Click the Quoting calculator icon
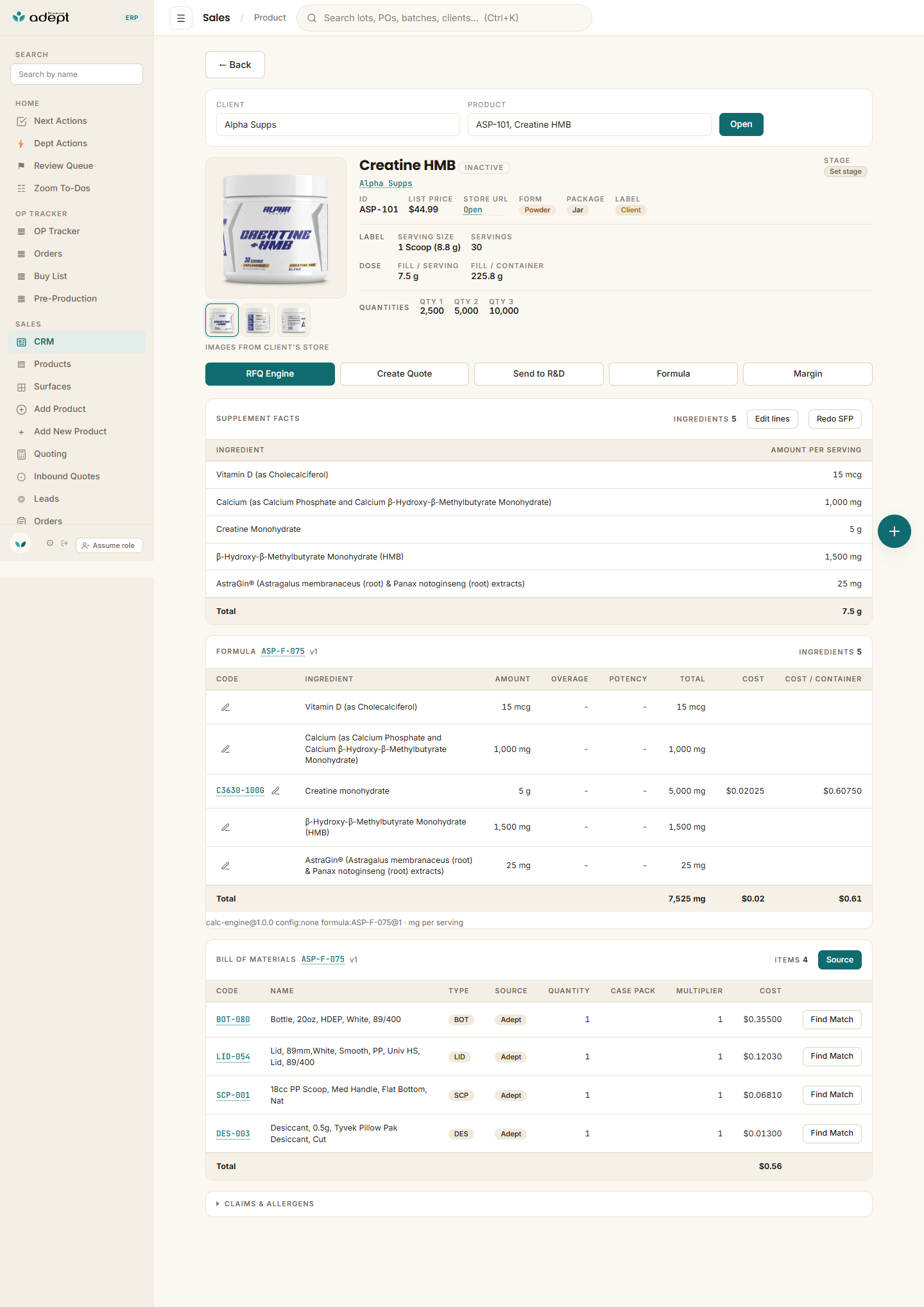924x1307 pixels. [21, 454]
